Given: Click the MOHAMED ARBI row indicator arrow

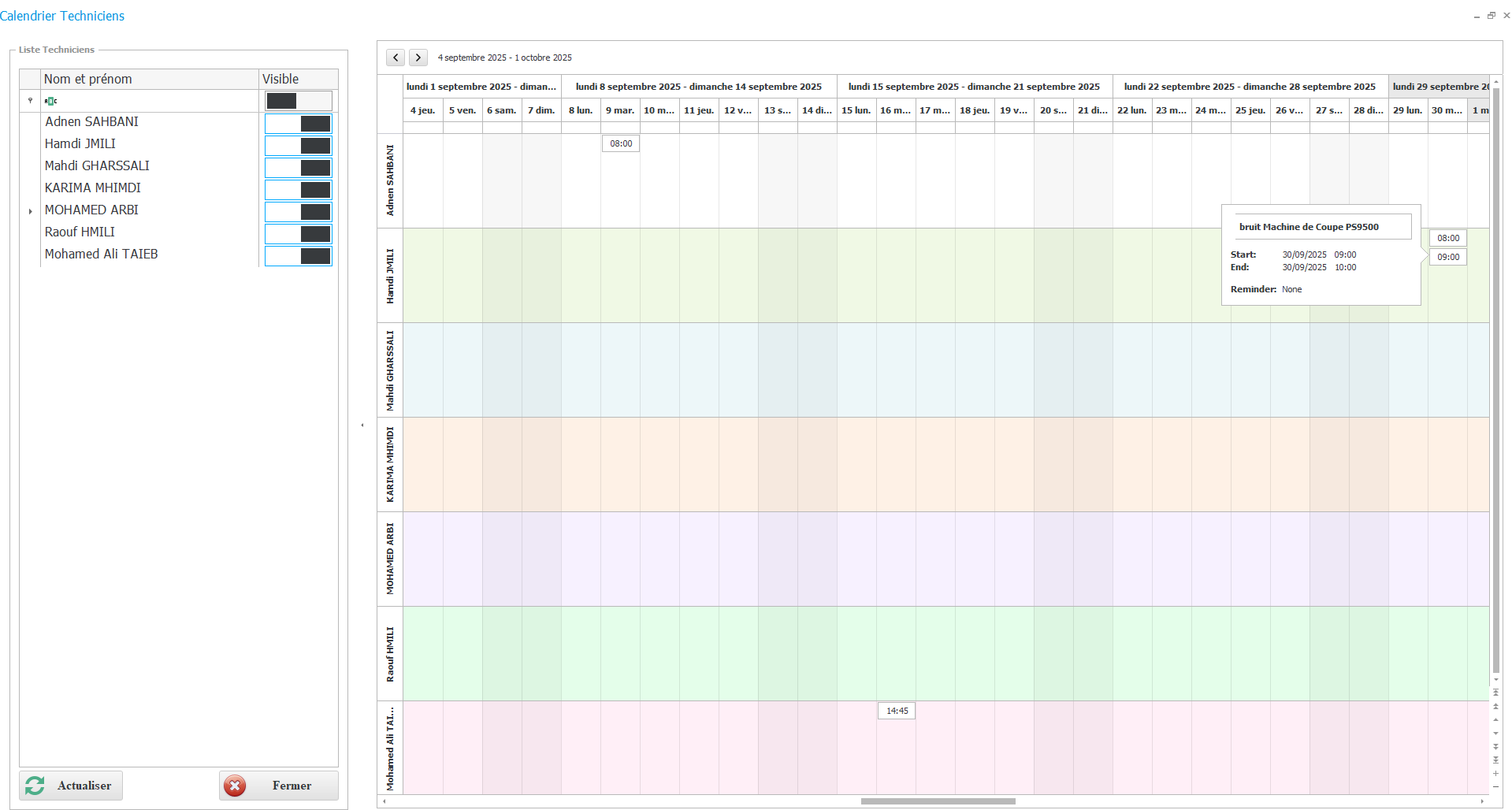Looking at the screenshot, I should coord(30,211).
